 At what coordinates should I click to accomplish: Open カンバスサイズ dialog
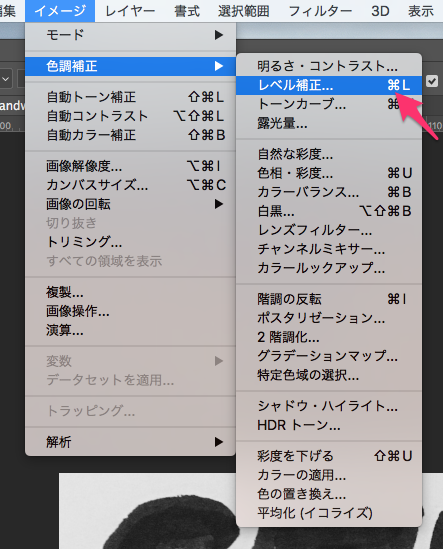[130, 185]
